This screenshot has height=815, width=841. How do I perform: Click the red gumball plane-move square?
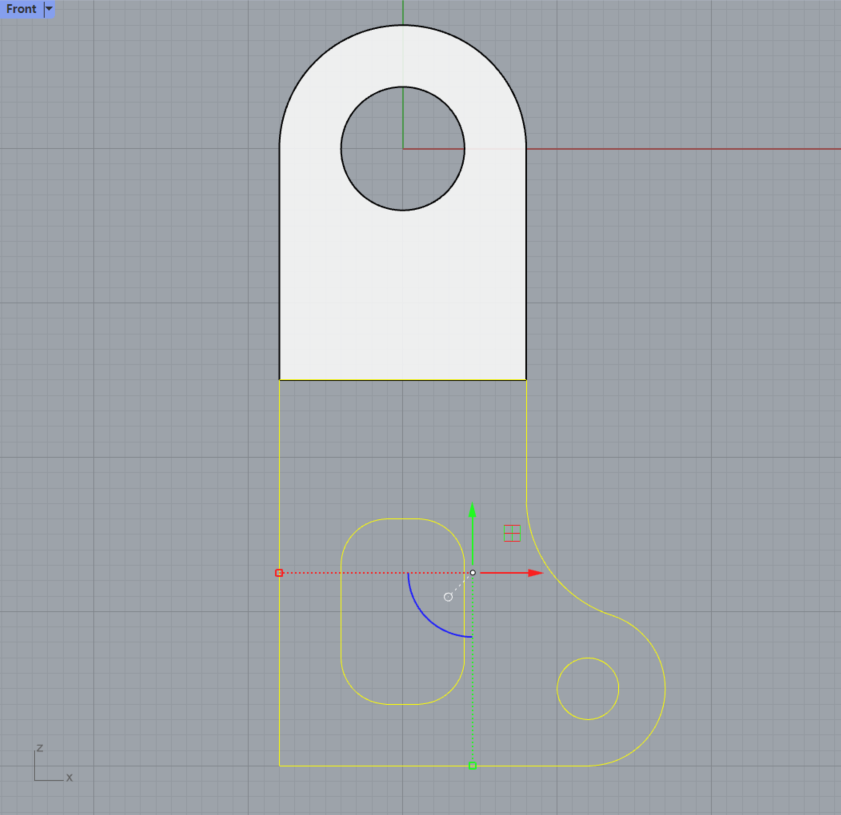pyautogui.click(x=512, y=533)
